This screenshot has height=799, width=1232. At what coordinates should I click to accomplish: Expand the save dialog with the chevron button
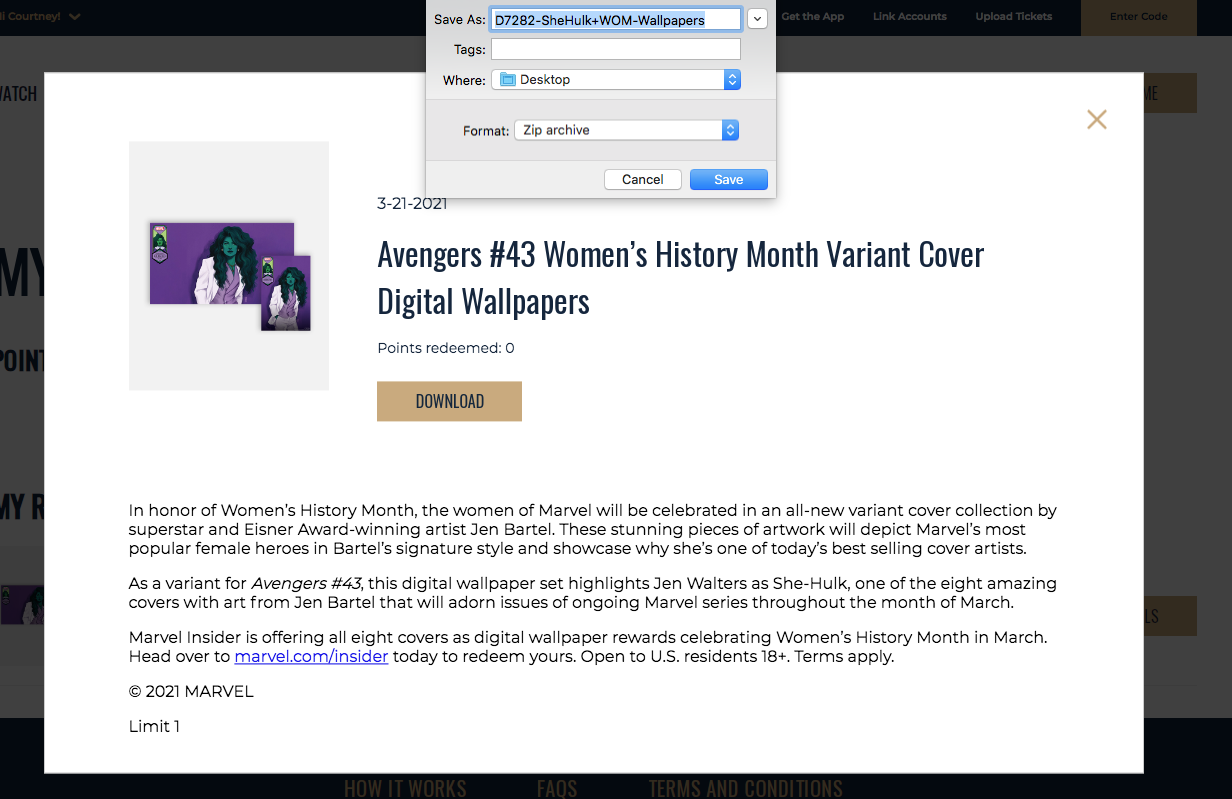758,19
